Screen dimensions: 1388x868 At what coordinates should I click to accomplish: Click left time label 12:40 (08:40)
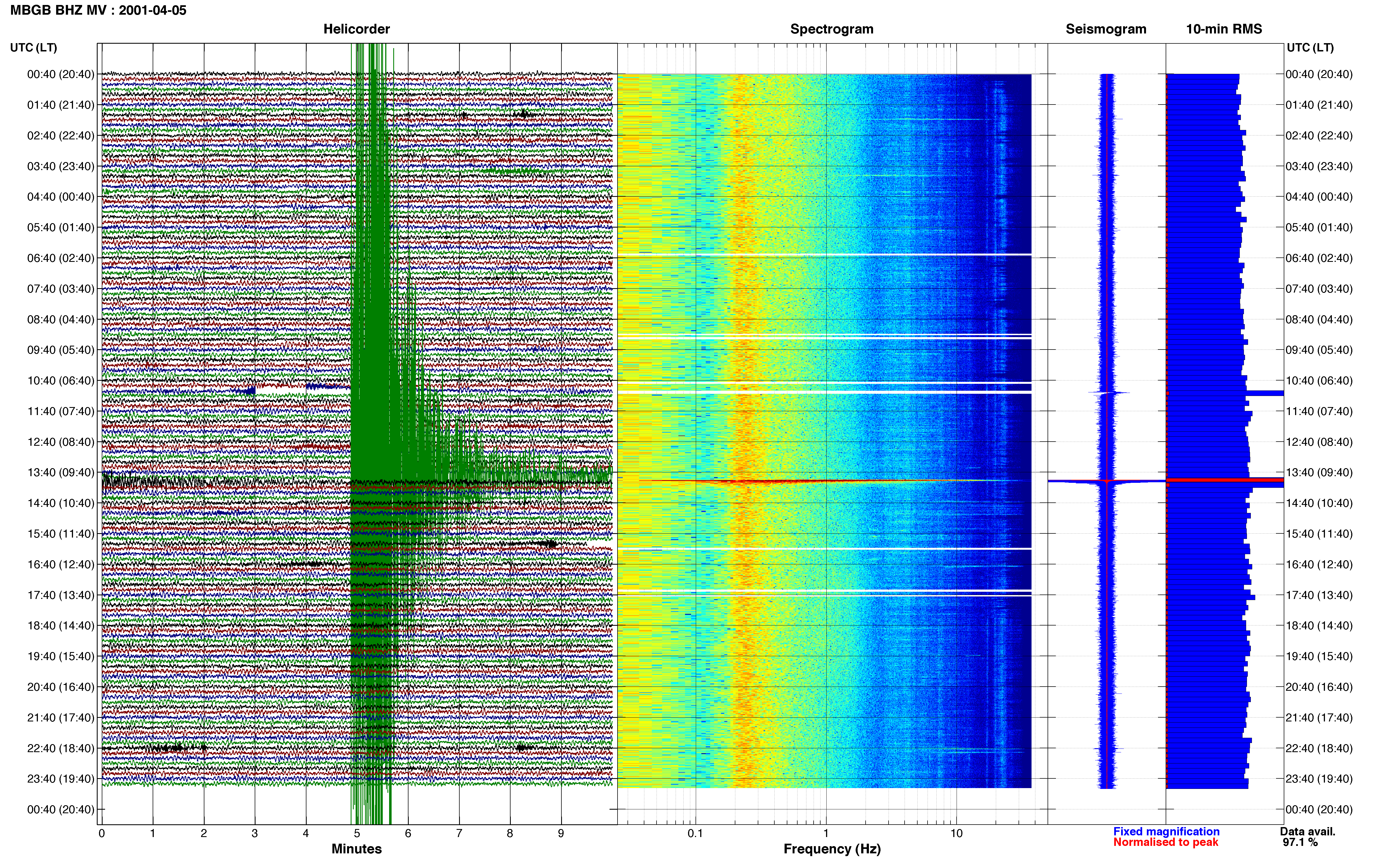tap(61, 442)
